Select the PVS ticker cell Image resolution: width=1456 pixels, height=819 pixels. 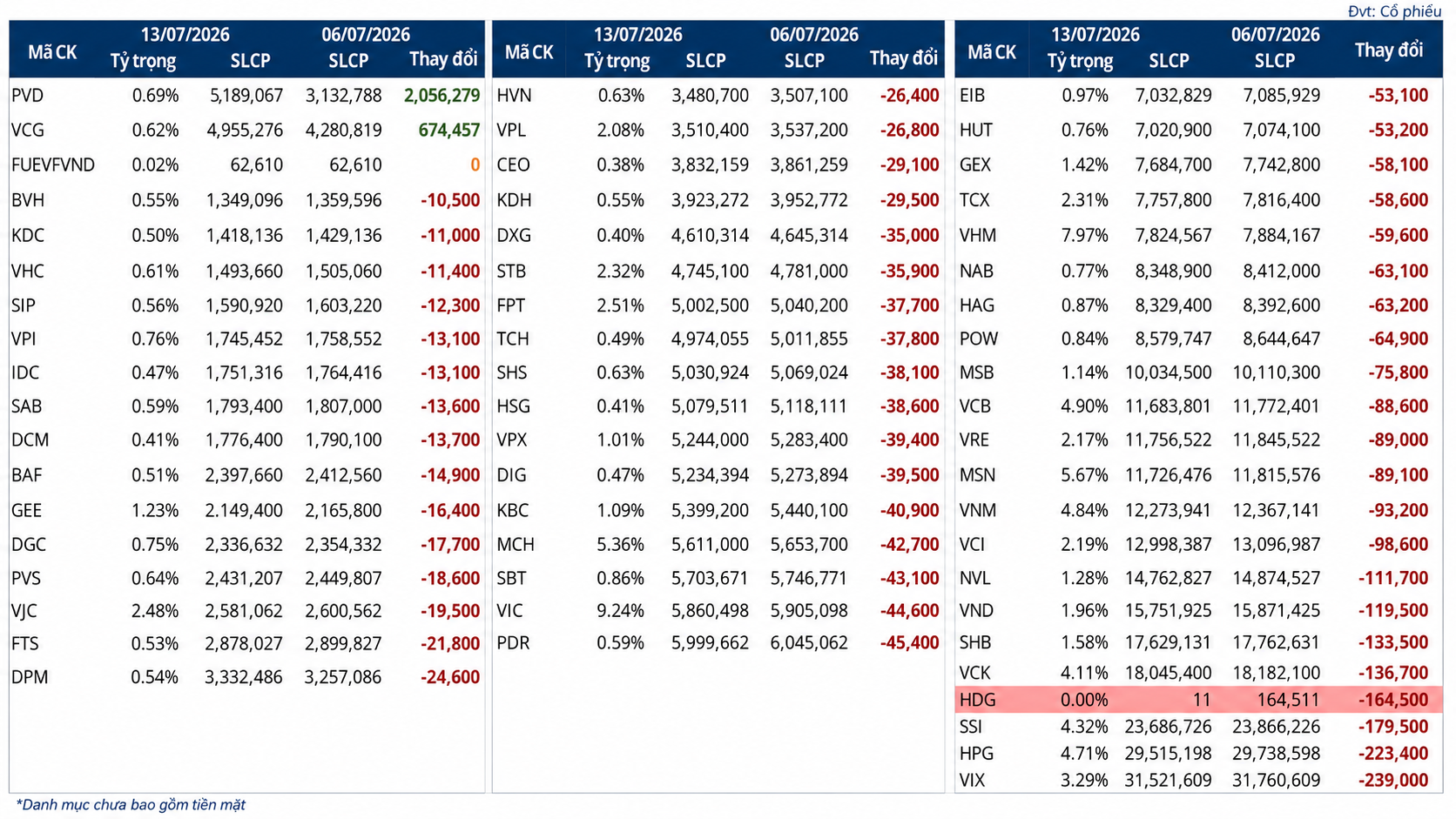click(26, 579)
